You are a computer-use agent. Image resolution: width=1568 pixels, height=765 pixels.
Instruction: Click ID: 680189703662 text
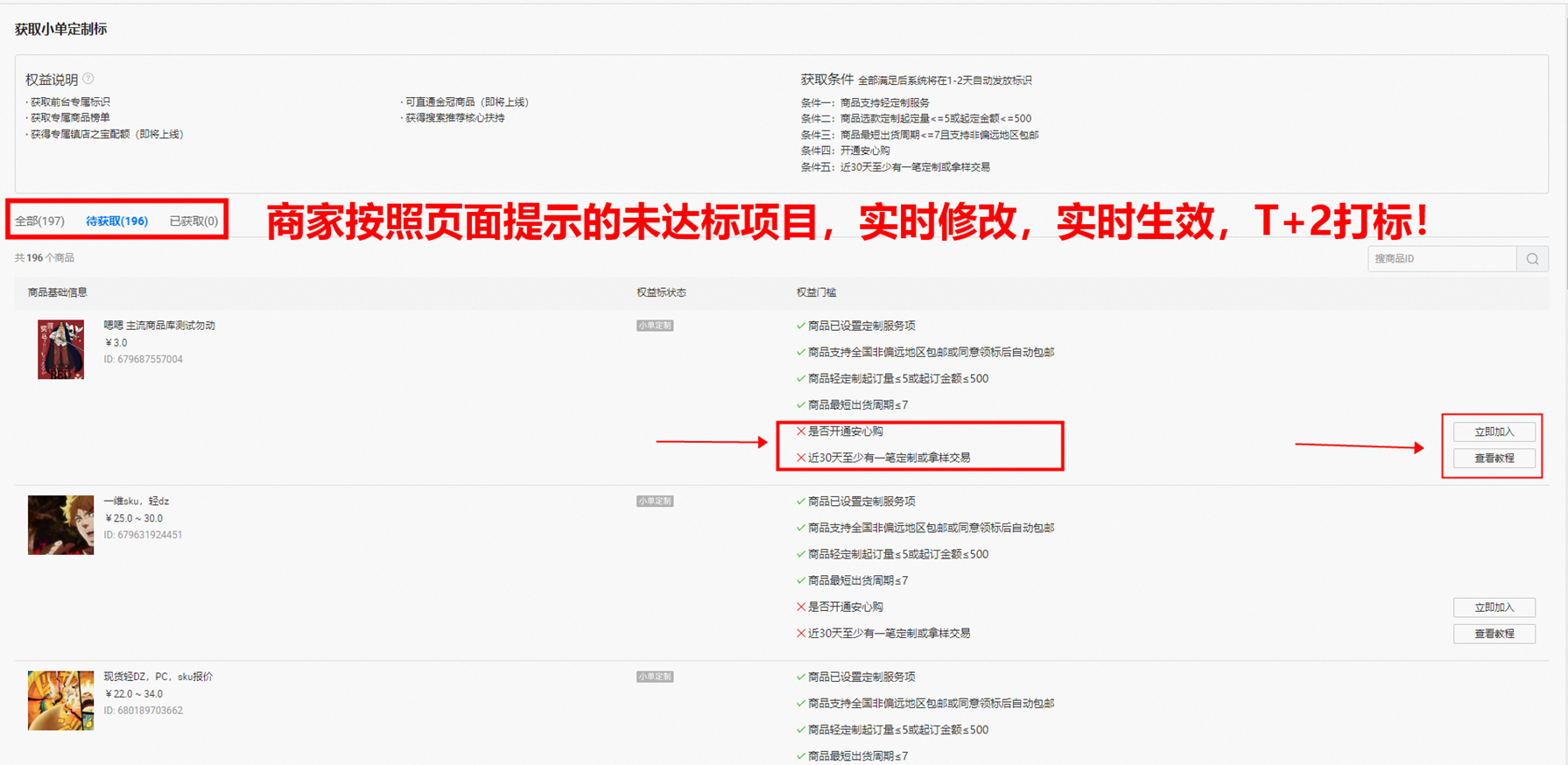coord(144,711)
